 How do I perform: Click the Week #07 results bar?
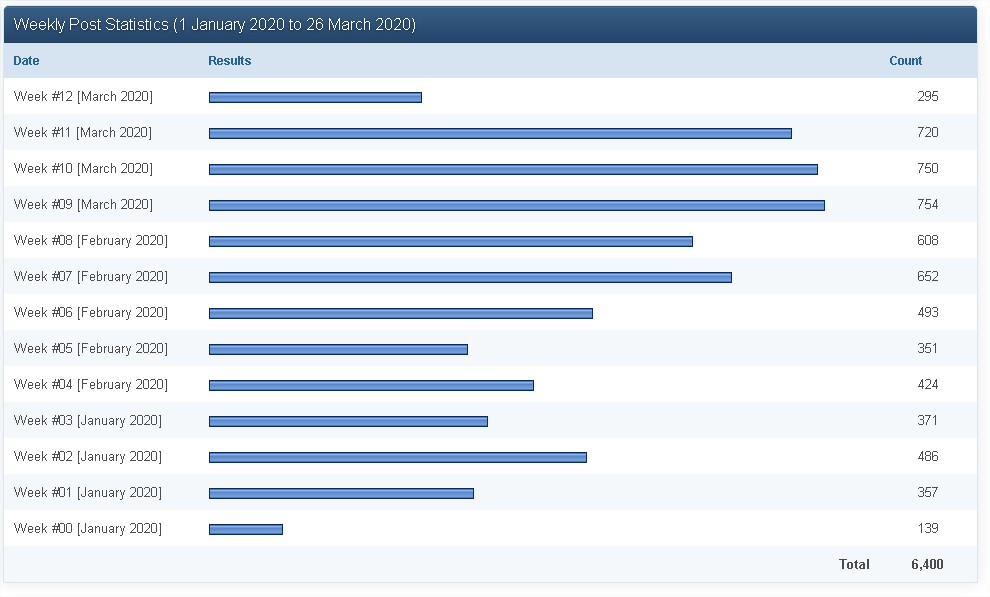(470, 277)
